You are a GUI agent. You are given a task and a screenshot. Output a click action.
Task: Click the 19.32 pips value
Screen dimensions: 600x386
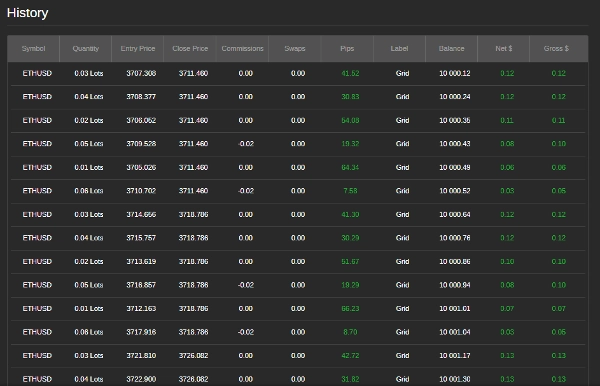click(350, 144)
